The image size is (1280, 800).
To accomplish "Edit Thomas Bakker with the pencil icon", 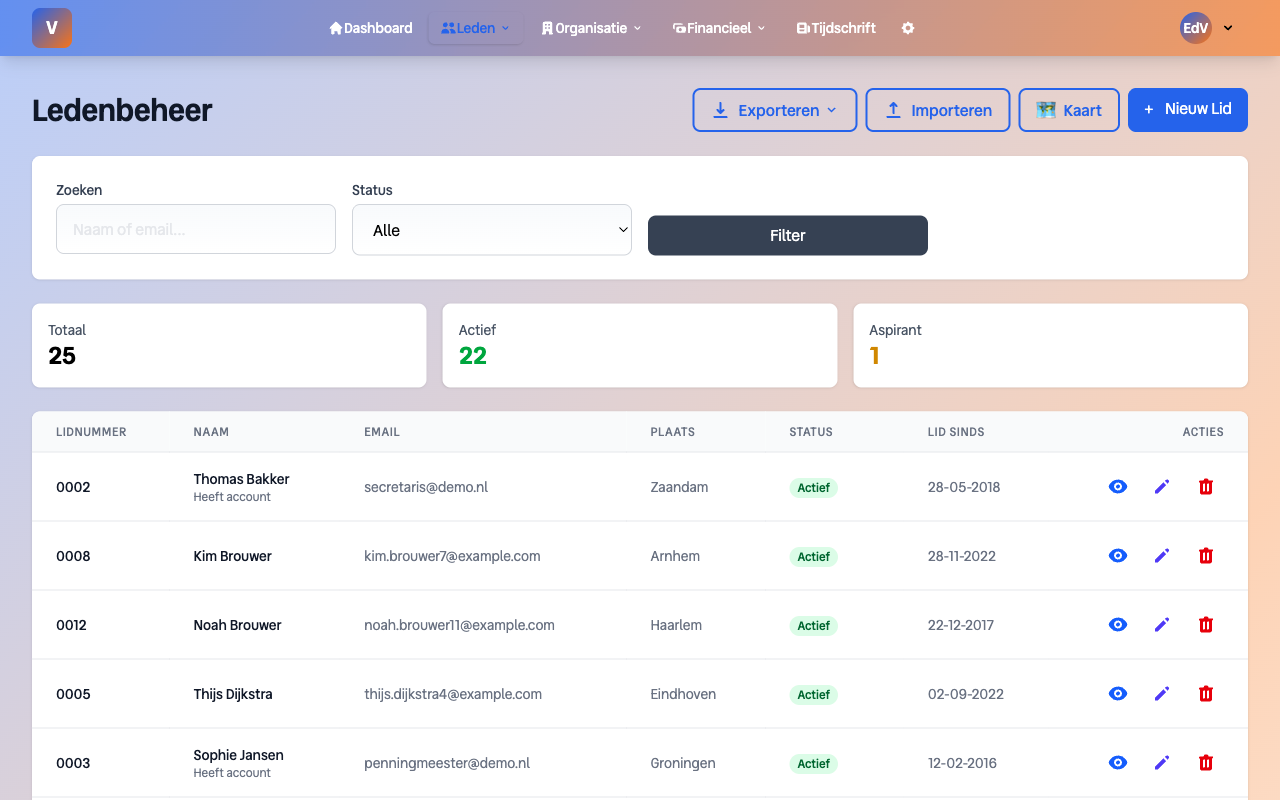I will (1161, 487).
